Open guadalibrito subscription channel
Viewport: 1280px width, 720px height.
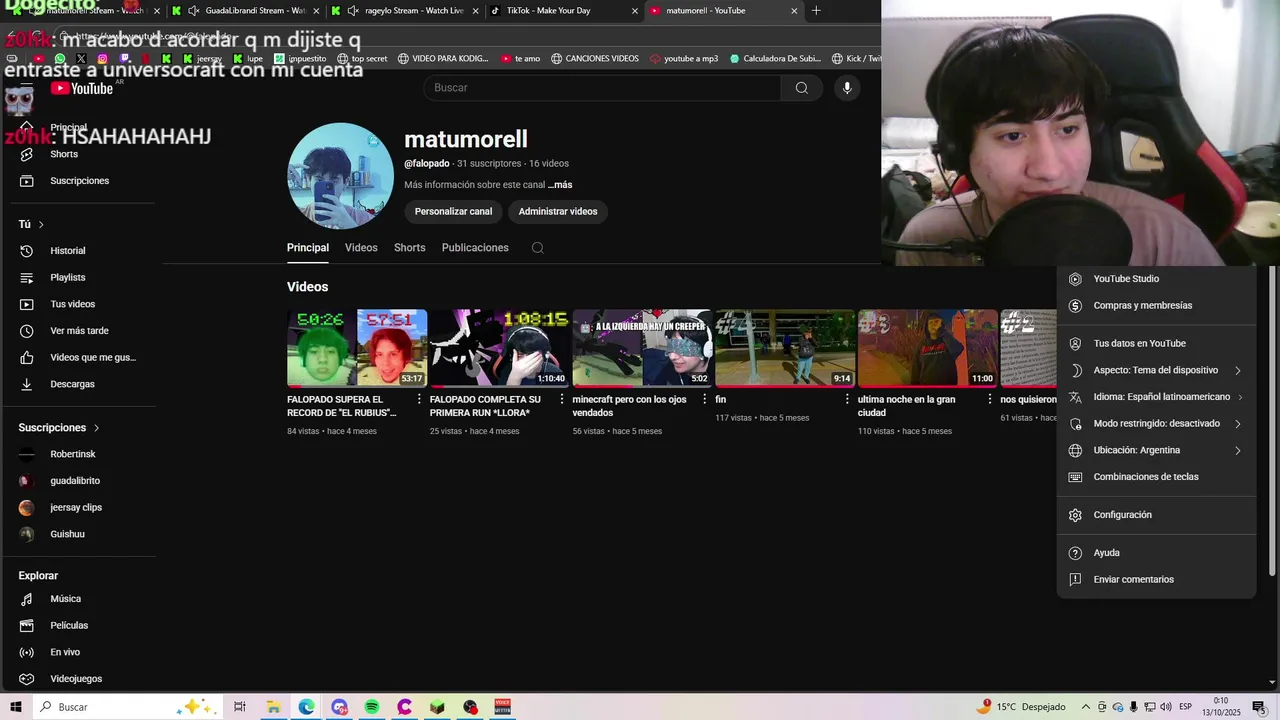coord(75,481)
